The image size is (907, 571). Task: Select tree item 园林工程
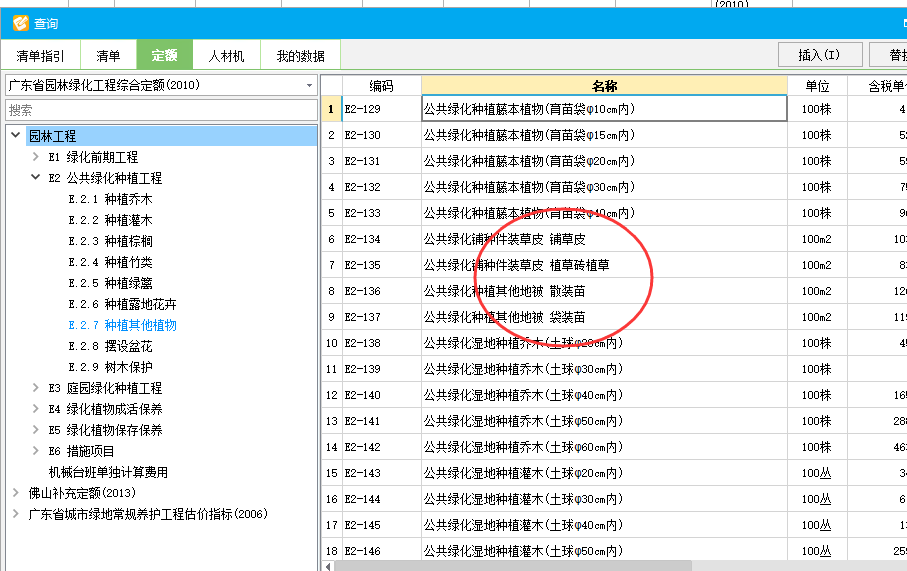53,136
